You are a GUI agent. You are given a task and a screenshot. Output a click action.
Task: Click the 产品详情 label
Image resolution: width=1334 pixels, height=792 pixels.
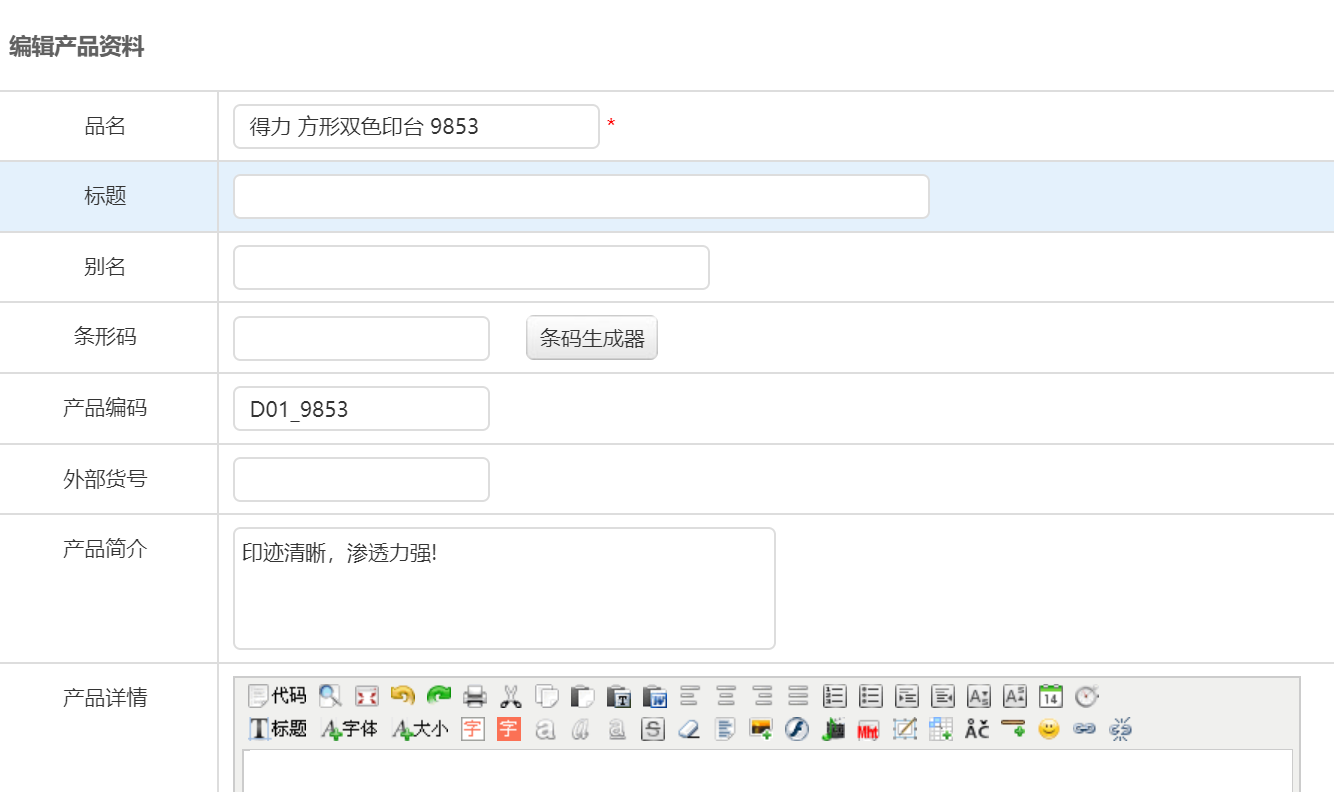[x=105, y=698]
